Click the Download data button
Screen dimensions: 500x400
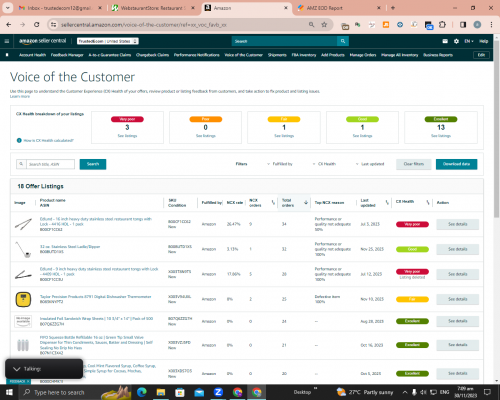(x=456, y=164)
